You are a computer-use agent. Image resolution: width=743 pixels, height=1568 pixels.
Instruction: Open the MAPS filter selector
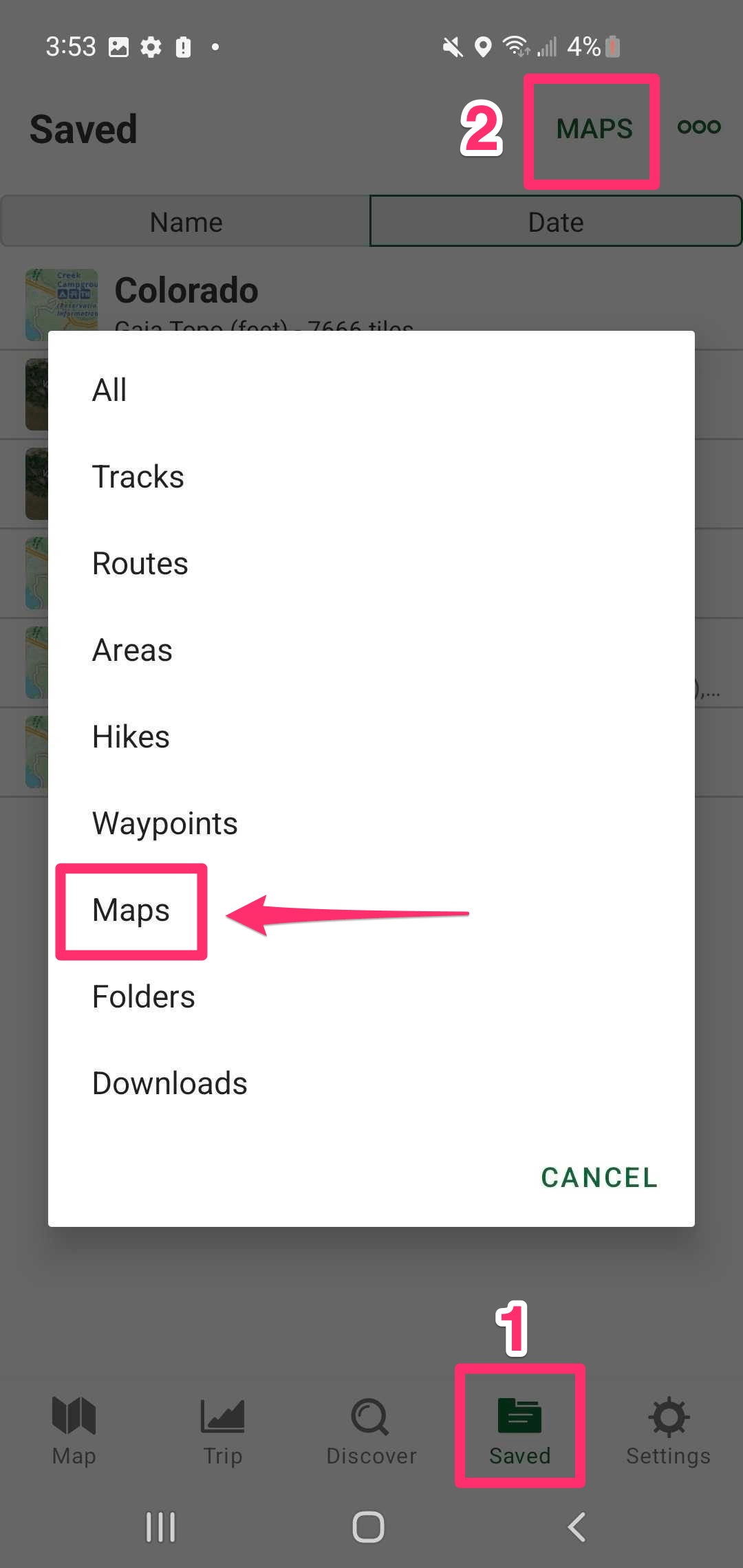pos(593,129)
